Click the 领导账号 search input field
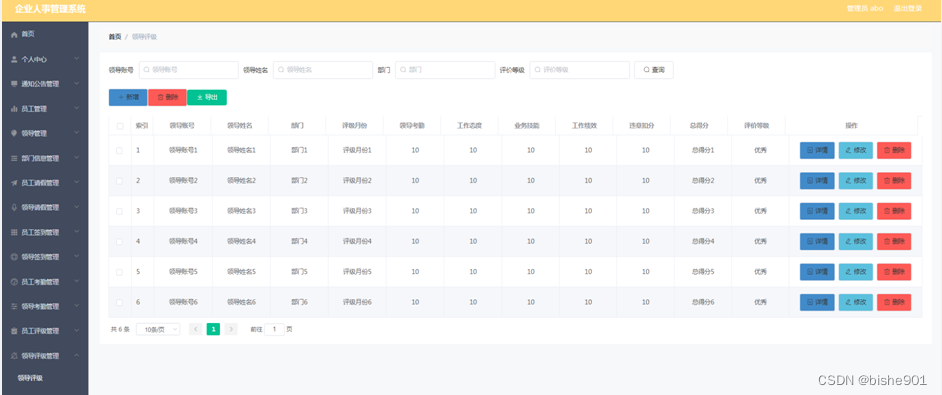Image resolution: width=942 pixels, height=395 pixels. (189, 70)
